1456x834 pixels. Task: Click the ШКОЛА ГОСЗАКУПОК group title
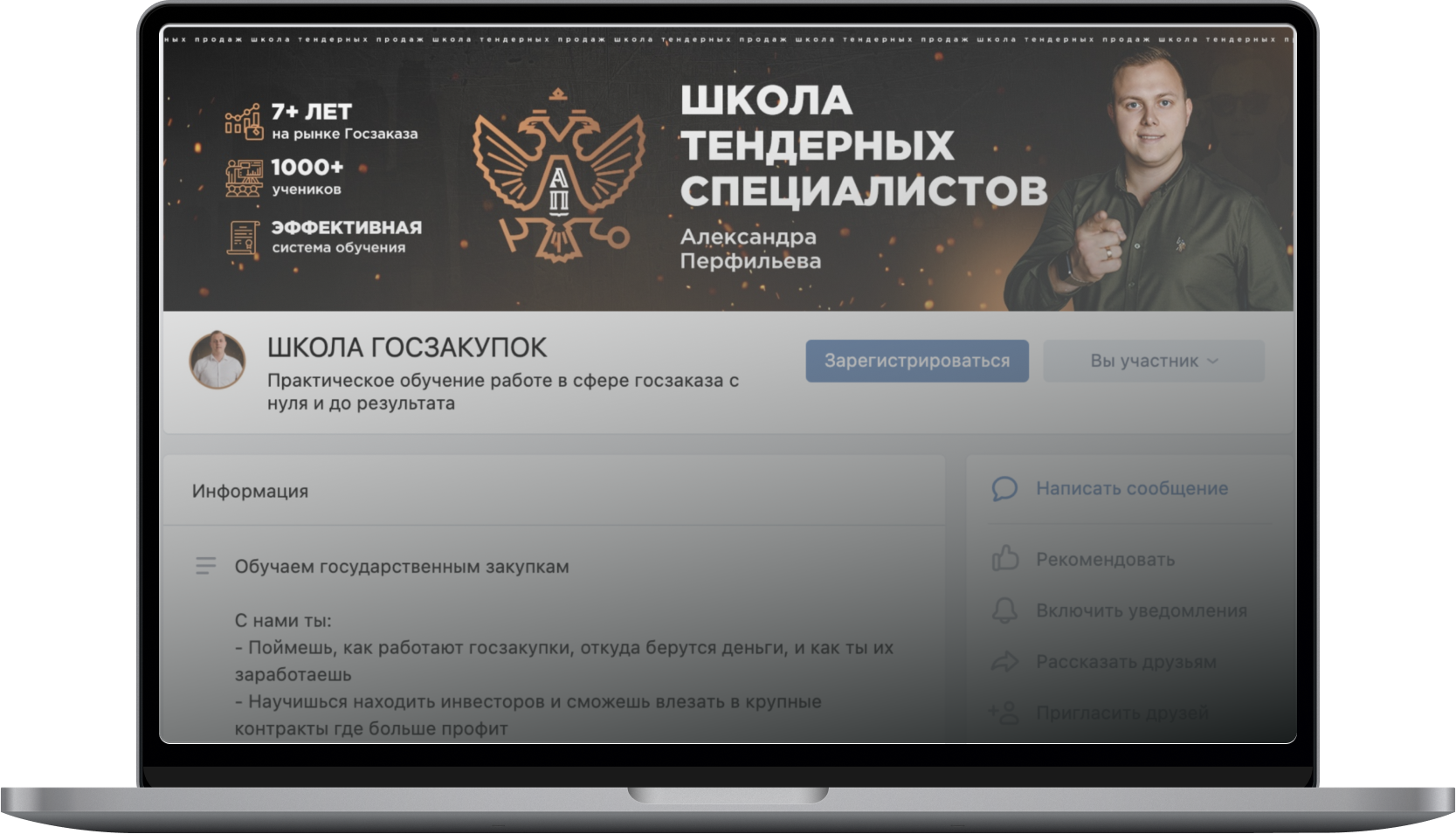point(407,348)
